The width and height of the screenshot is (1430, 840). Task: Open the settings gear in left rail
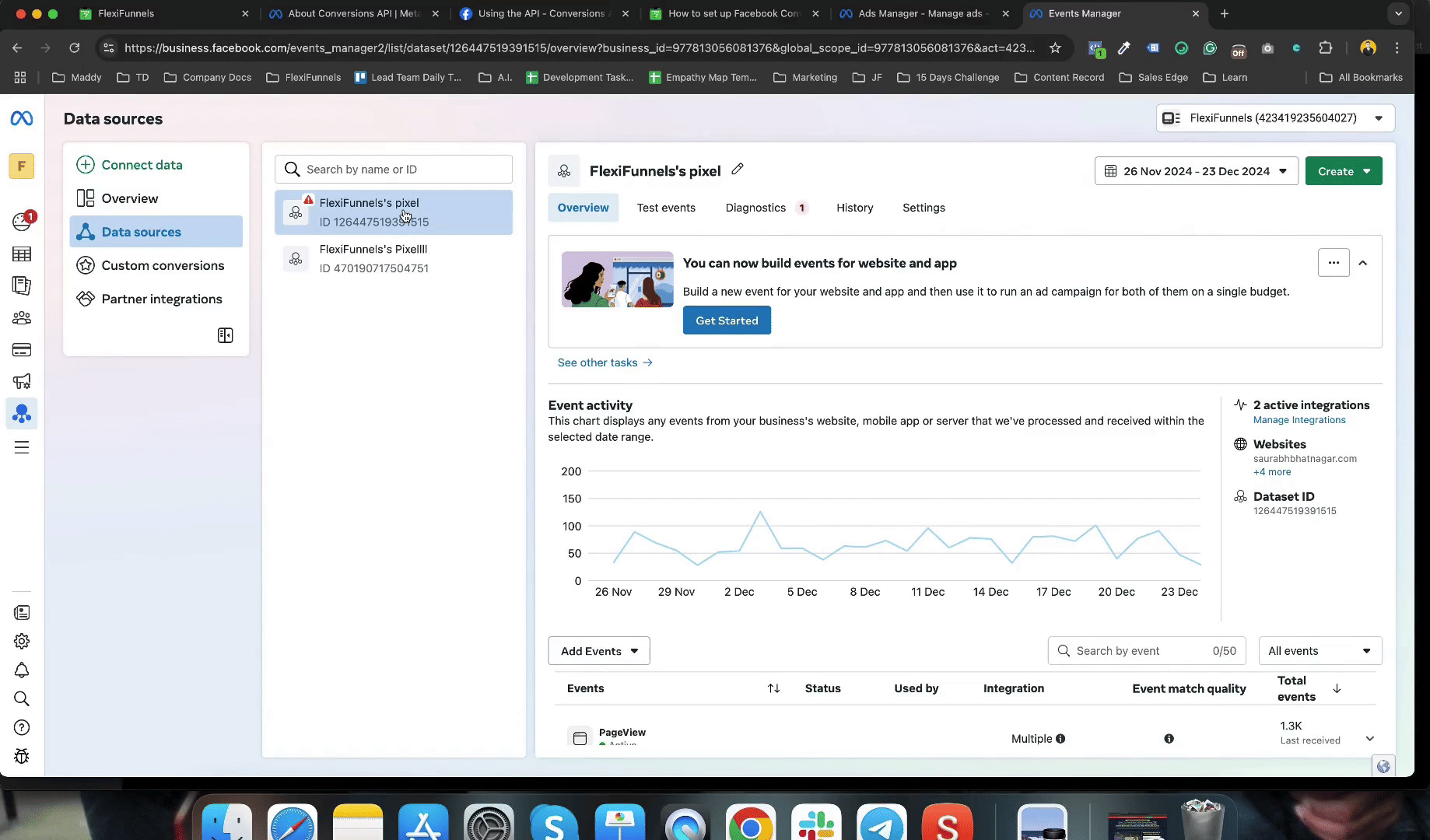pyautogui.click(x=22, y=641)
